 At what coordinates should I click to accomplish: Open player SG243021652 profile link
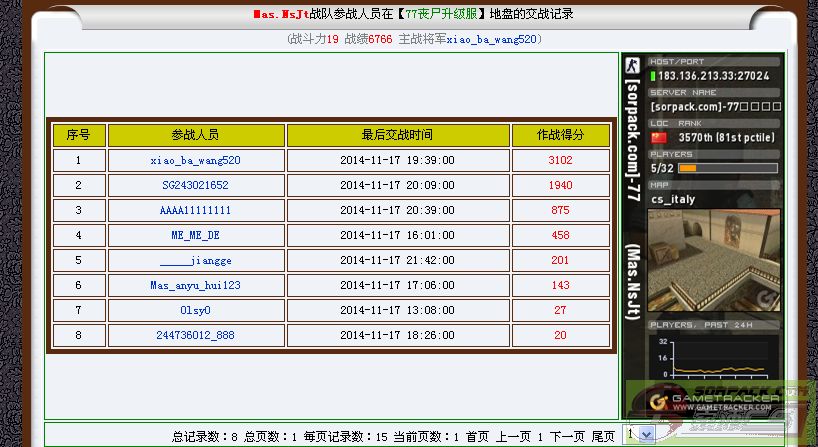point(196,185)
